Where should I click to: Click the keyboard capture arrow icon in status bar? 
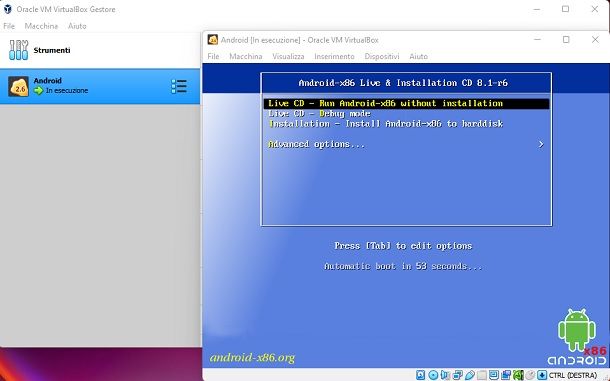tap(542, 375)
